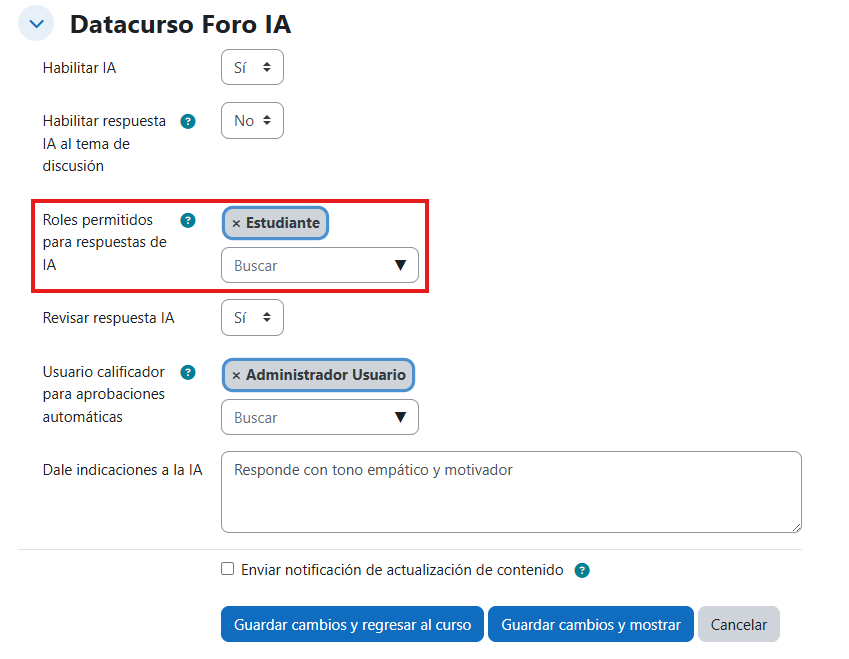Screen dimensions: 849x659
Task: Click the AI instructions text area
Action: [510, 491]
